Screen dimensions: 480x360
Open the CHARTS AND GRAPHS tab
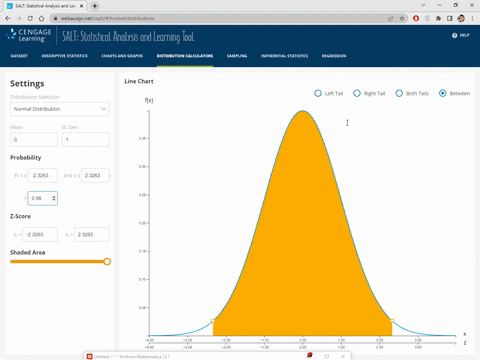pyautogui.click(x=122, y=56)
